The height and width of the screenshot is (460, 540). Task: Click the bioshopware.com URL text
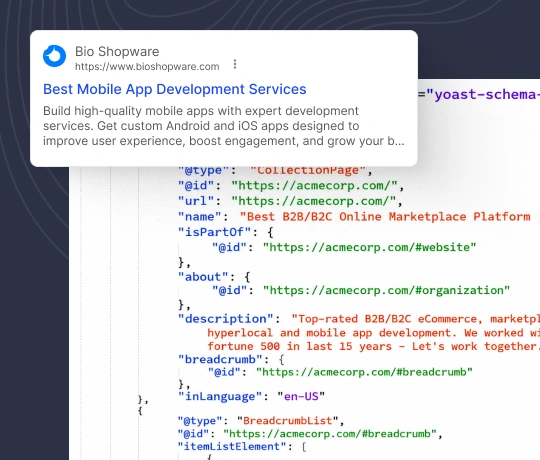147,66
